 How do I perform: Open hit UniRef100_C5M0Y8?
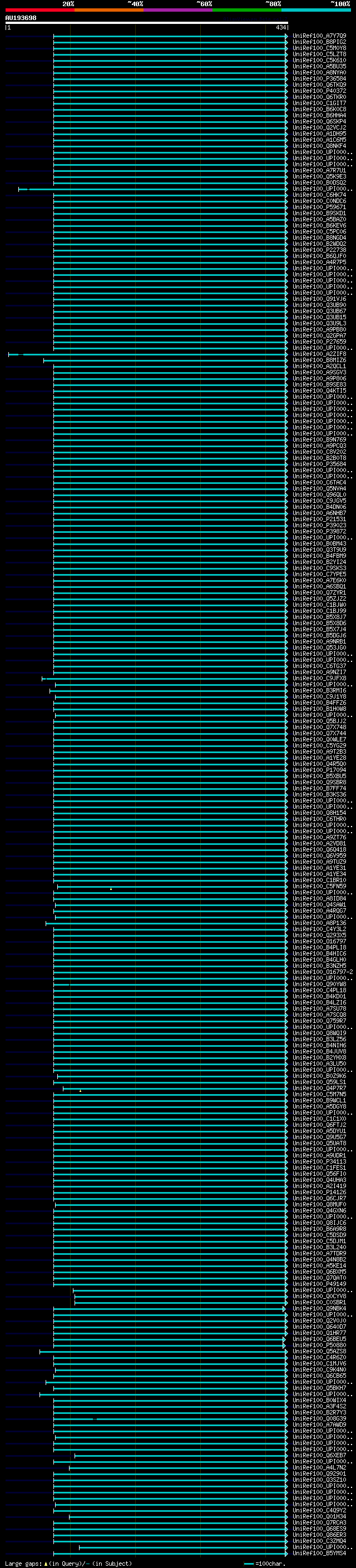(319, 48)
